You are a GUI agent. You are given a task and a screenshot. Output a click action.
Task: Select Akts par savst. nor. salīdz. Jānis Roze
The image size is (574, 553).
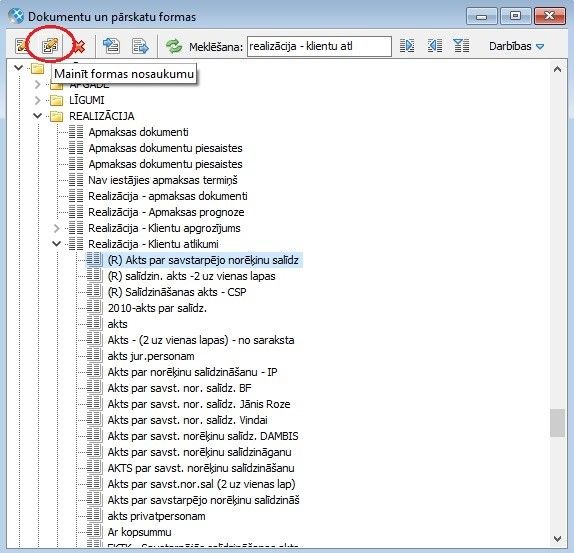click(199, 404)
